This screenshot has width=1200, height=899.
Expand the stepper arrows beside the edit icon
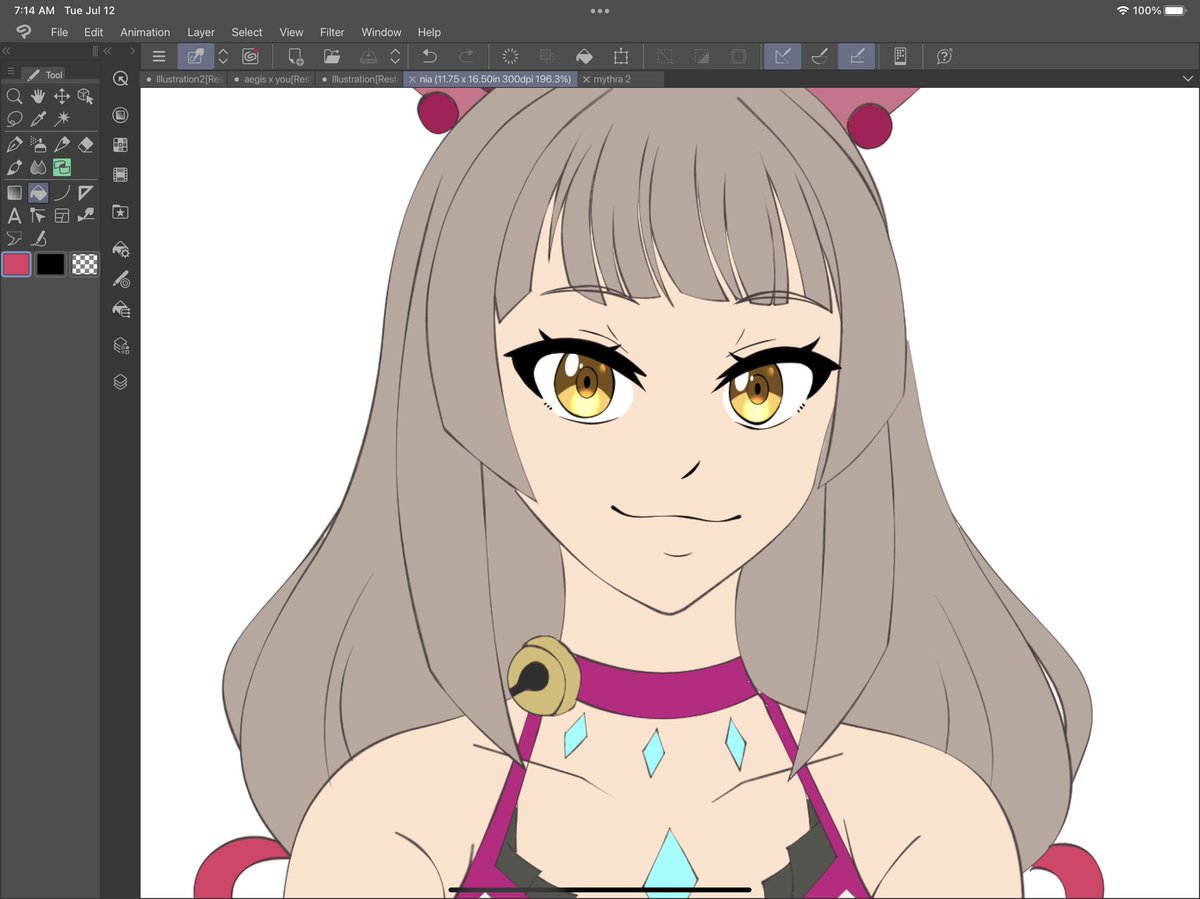pos(223,57)
